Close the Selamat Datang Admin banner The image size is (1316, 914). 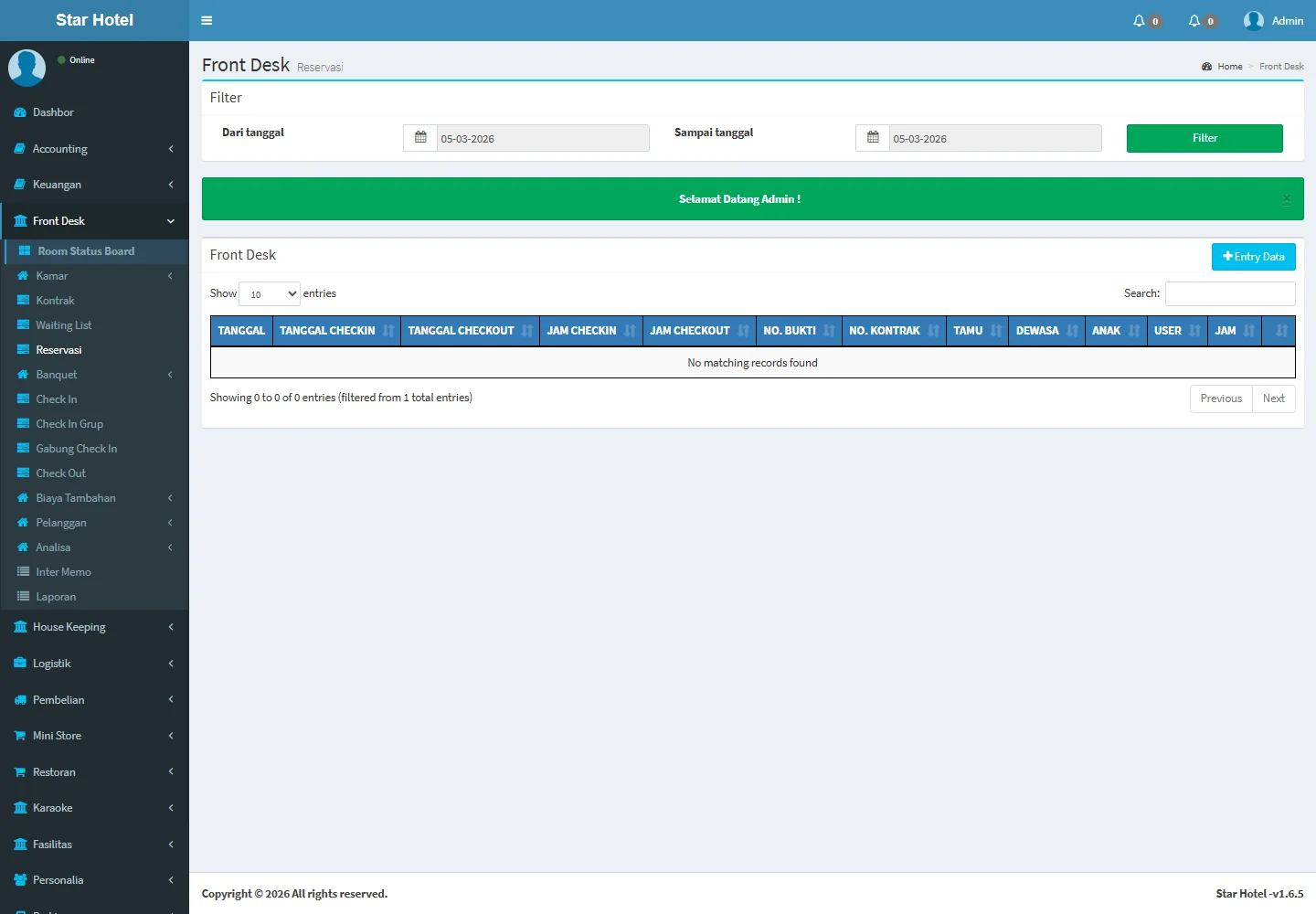(1286, 199)
